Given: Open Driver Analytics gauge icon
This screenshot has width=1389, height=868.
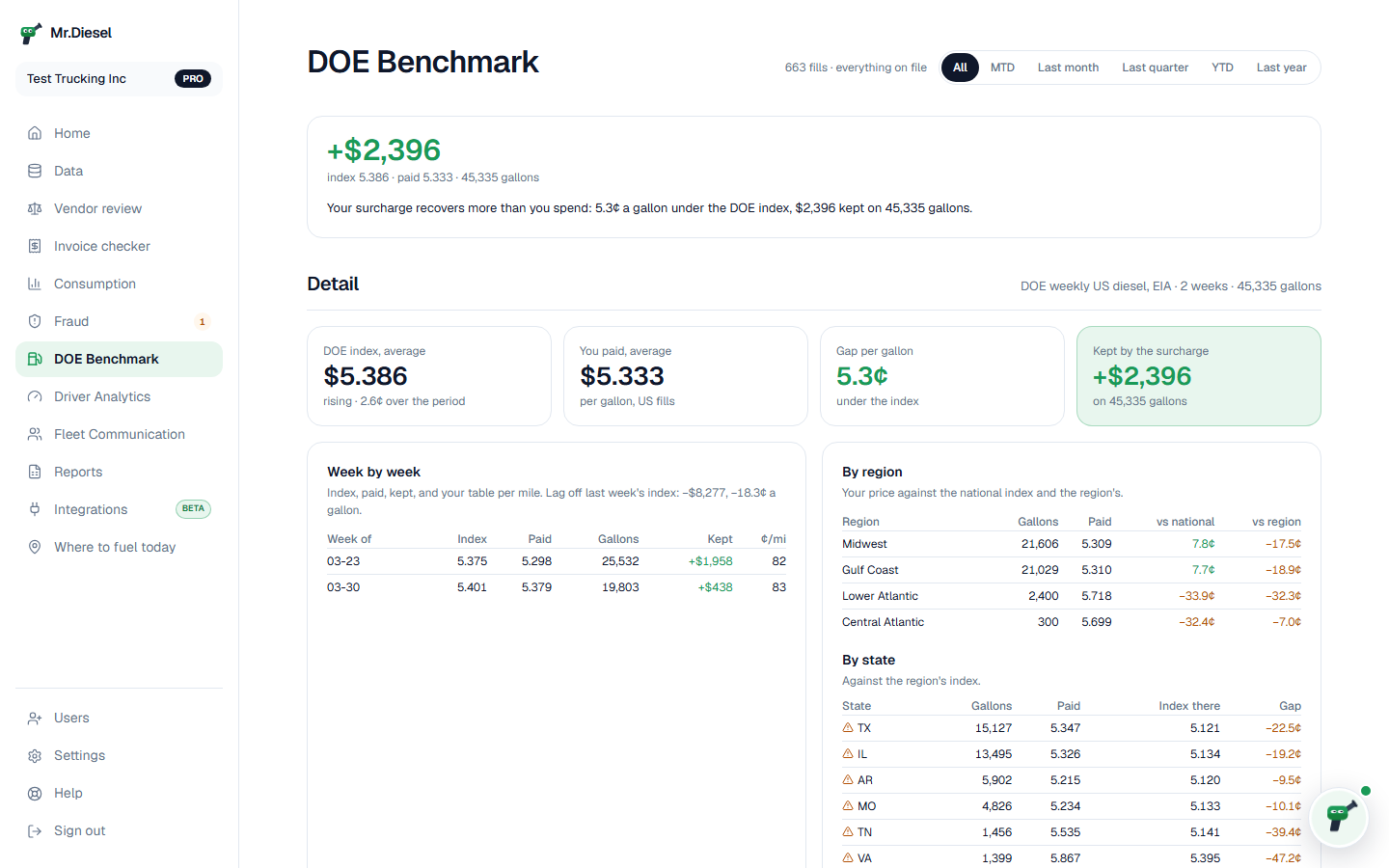Looking at the screenshot, I should (35, 396).
